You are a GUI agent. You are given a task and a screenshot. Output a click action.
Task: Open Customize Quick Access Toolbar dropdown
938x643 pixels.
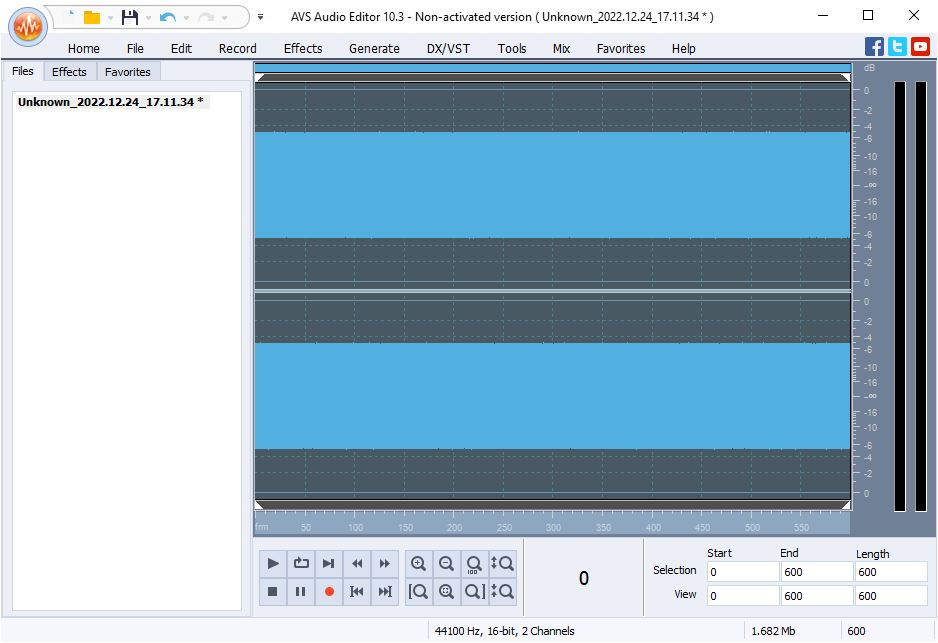(x=260, y=17)
